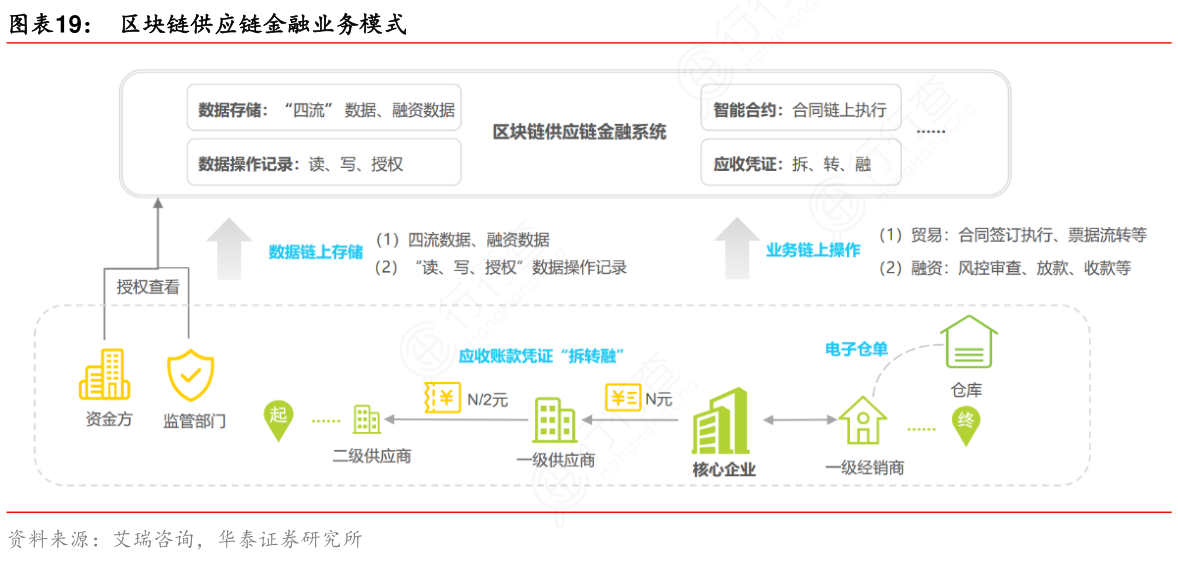Click the 应收凭证 box
Viewport: 1178px width, 562px height.
coord(801,162)
